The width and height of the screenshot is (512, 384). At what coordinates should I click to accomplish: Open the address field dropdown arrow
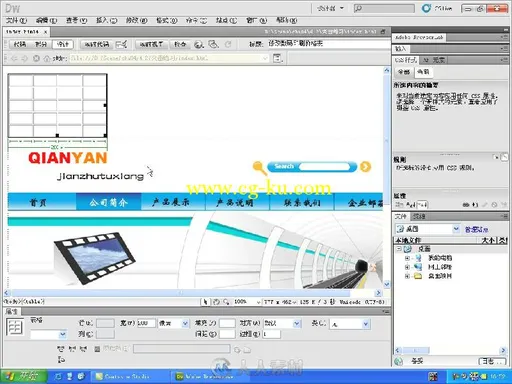pyautogui.click(x=265, y=58)
